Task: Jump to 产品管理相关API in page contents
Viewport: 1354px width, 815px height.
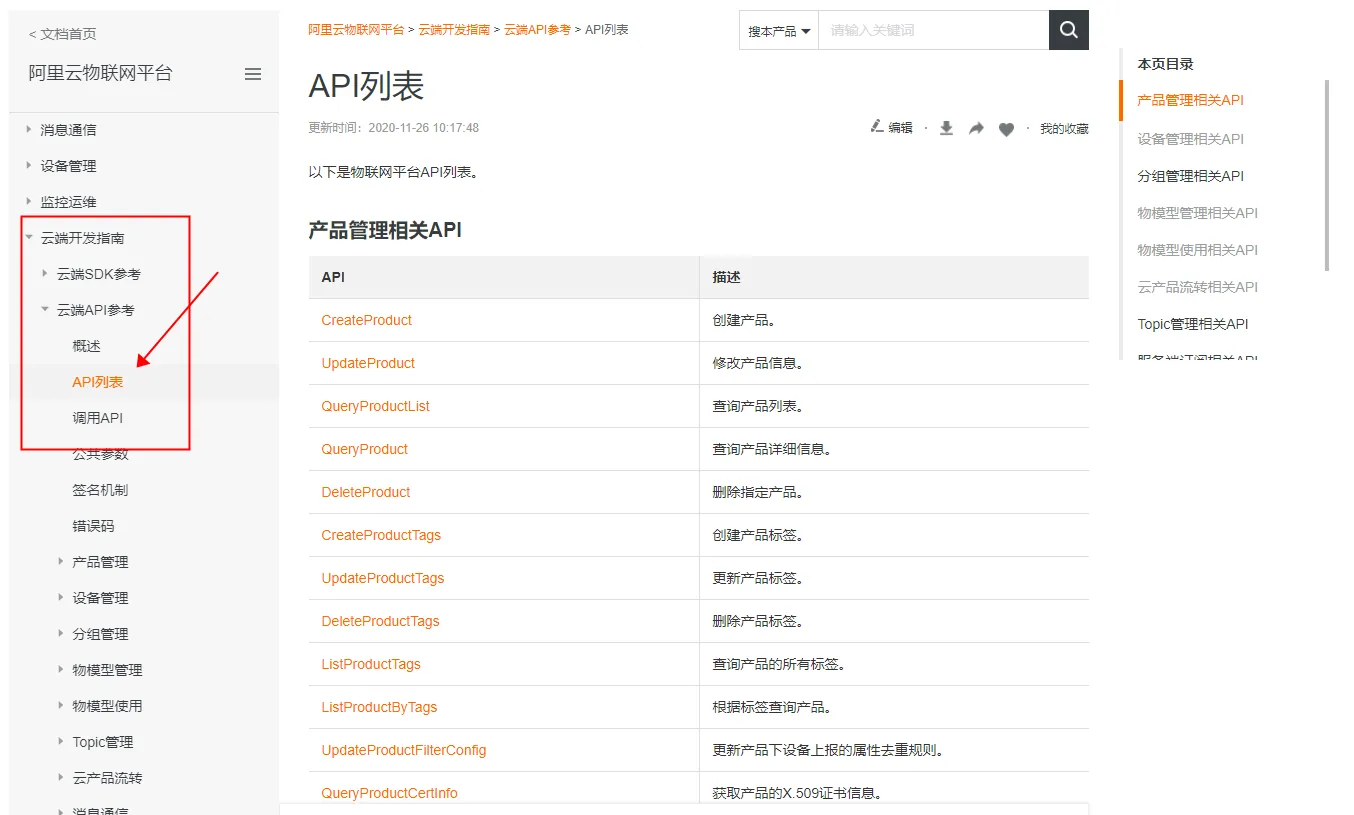Action: tap(1191, 100)
